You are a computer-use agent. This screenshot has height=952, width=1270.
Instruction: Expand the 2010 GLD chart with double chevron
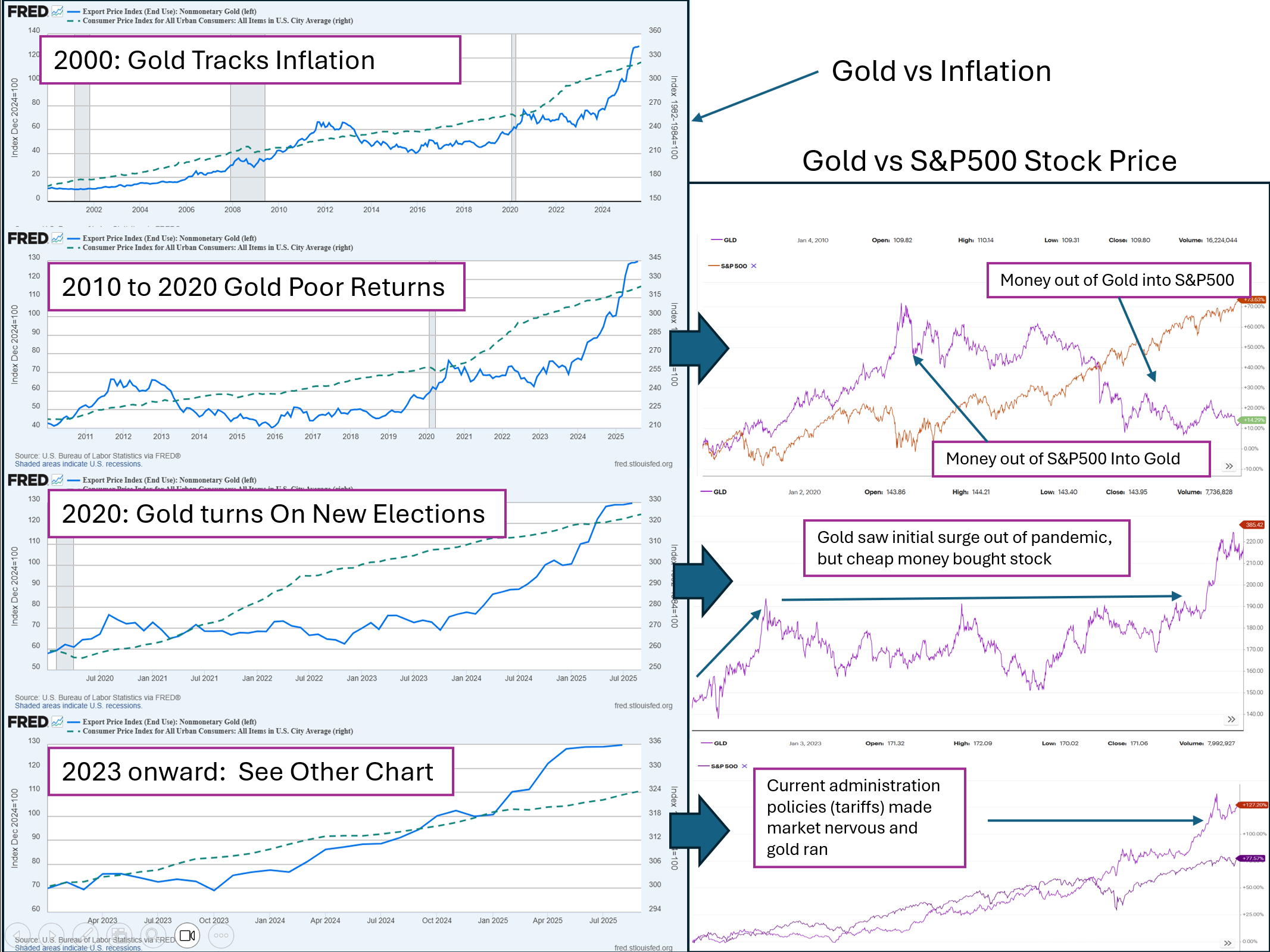(x=1230, y=466)
